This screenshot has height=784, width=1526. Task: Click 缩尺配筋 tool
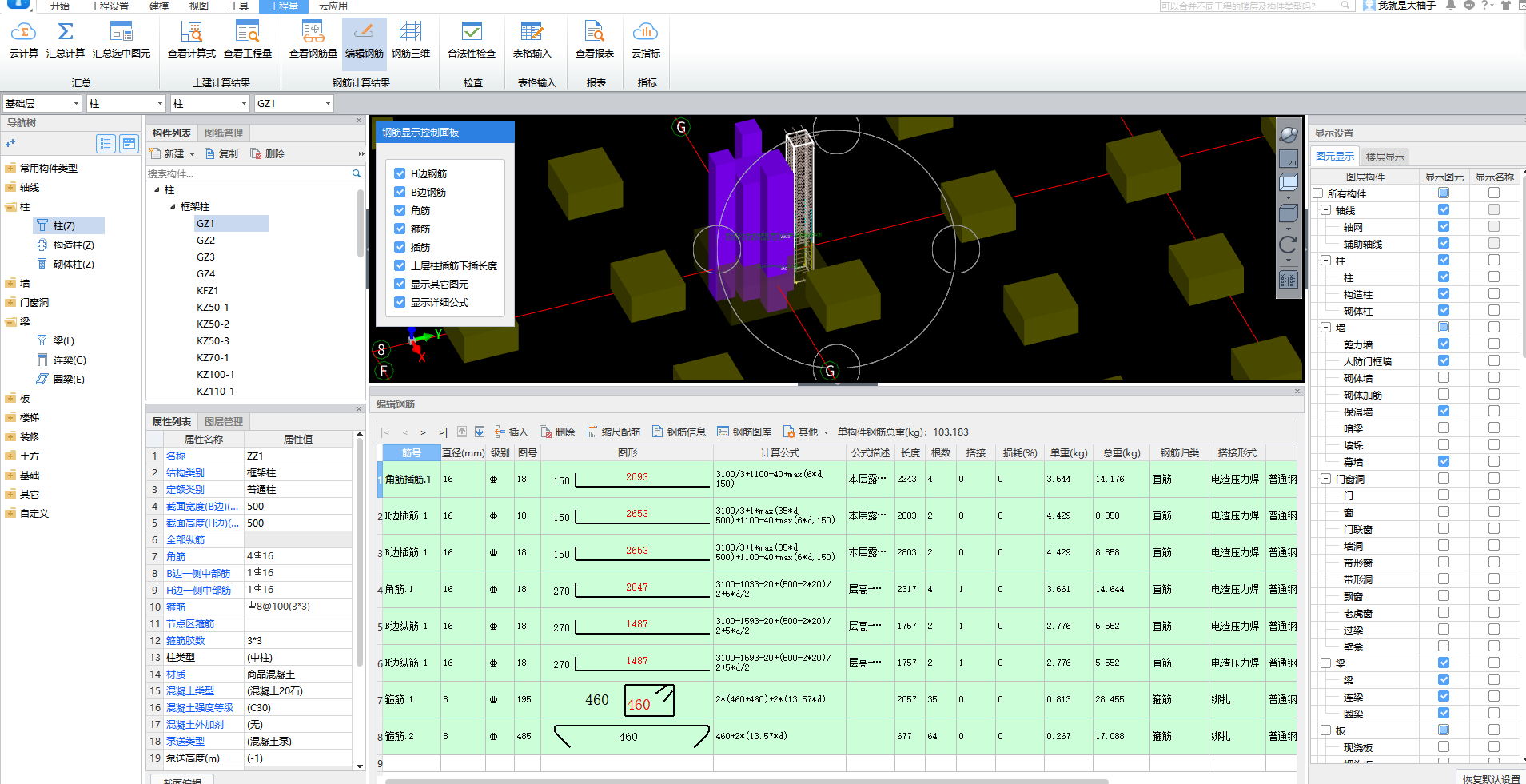[614, 432]
